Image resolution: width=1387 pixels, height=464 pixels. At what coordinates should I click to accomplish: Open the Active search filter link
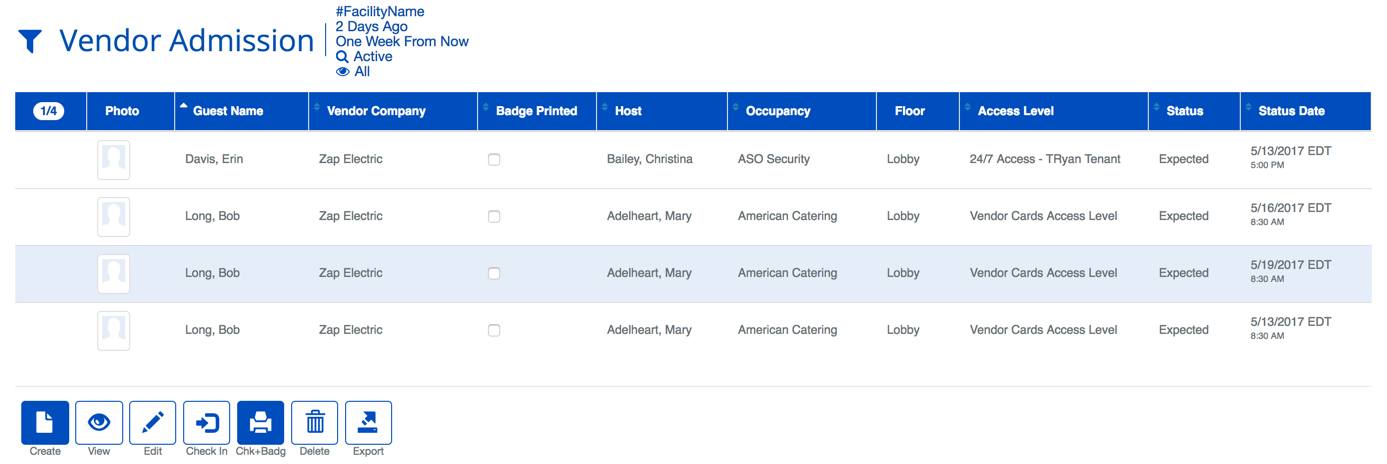tap(372, 57)
